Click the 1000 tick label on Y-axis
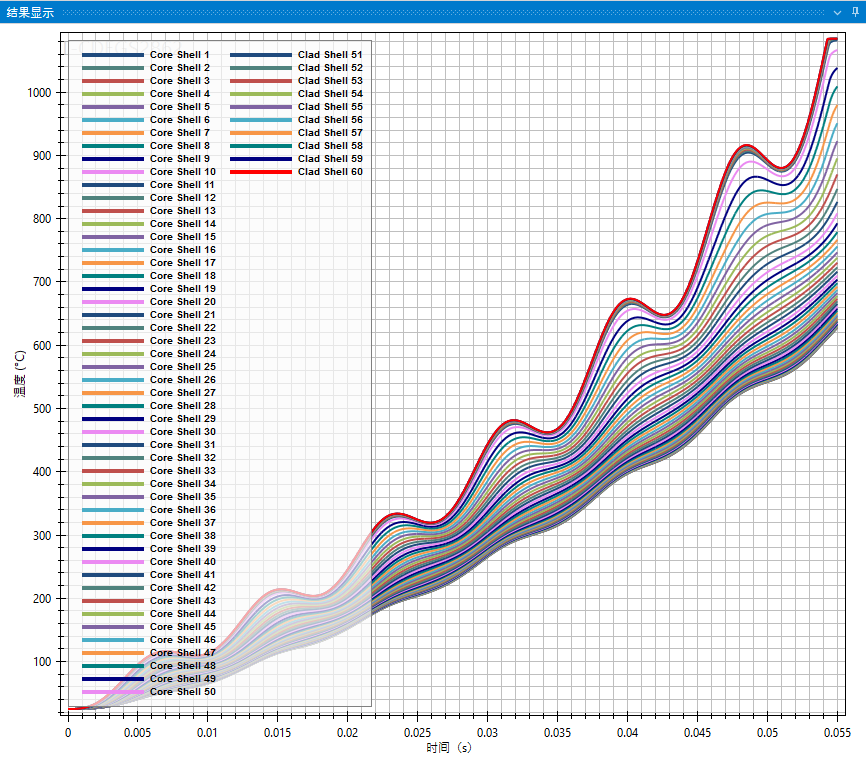Screen dimensions: 866x760 coord(39,92)
